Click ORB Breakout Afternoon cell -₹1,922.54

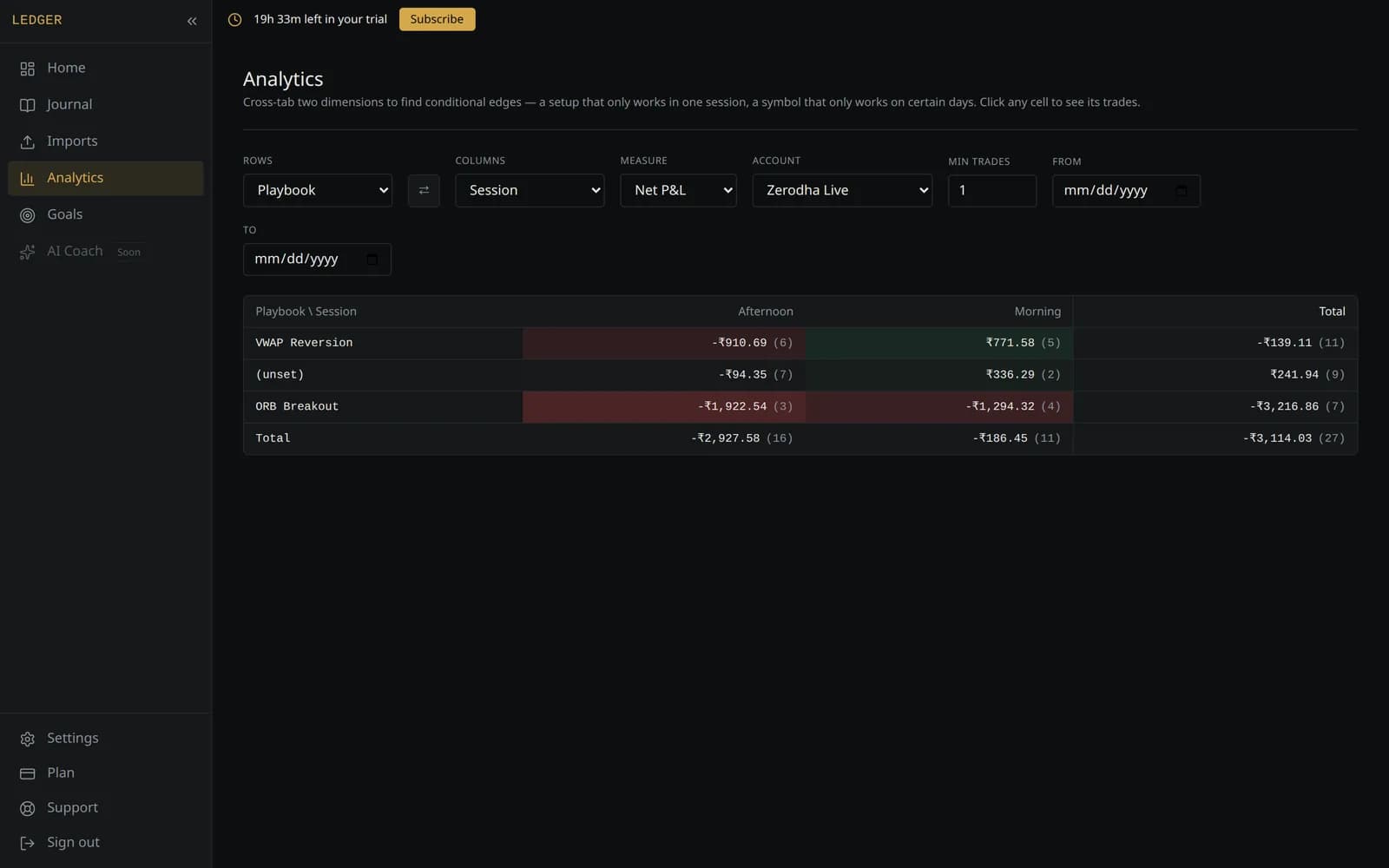pyautogui.click(x=664, y=406)
